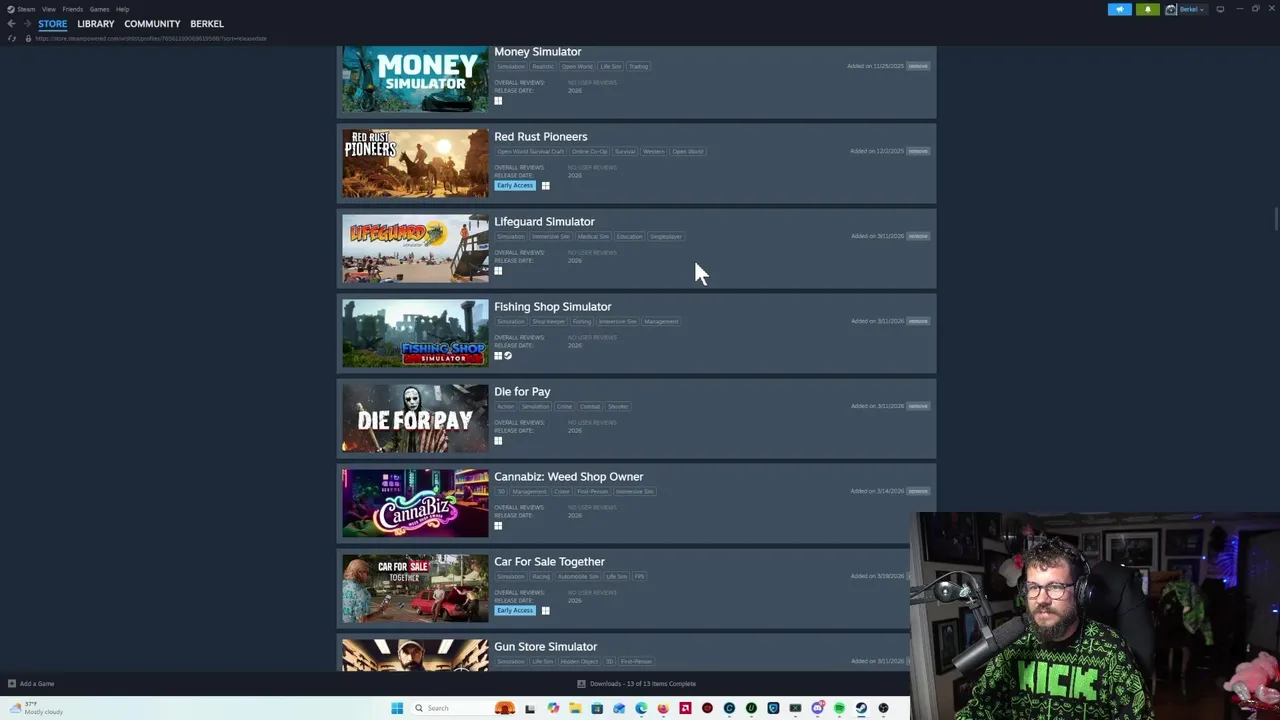
Task: Open the Friends menu
Action: tap(72, 9)
